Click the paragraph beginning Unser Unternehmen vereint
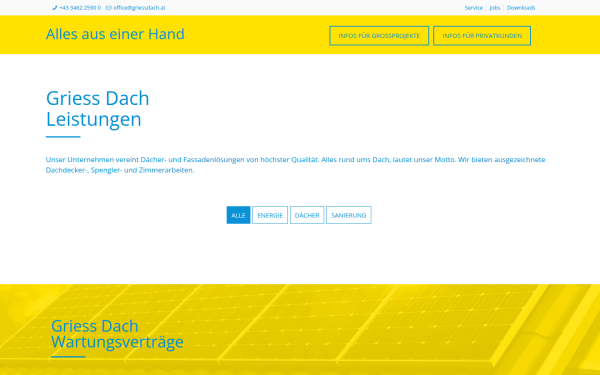This screenshot has height=375, width=600. pyautogui.click(x=295, y=165)
